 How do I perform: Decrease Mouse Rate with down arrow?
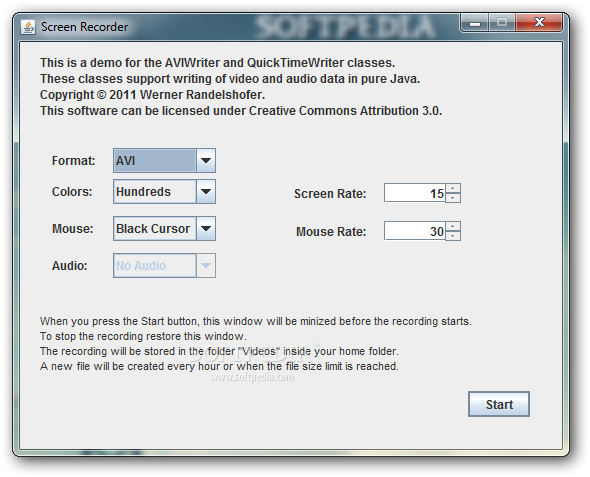(453, 236)
